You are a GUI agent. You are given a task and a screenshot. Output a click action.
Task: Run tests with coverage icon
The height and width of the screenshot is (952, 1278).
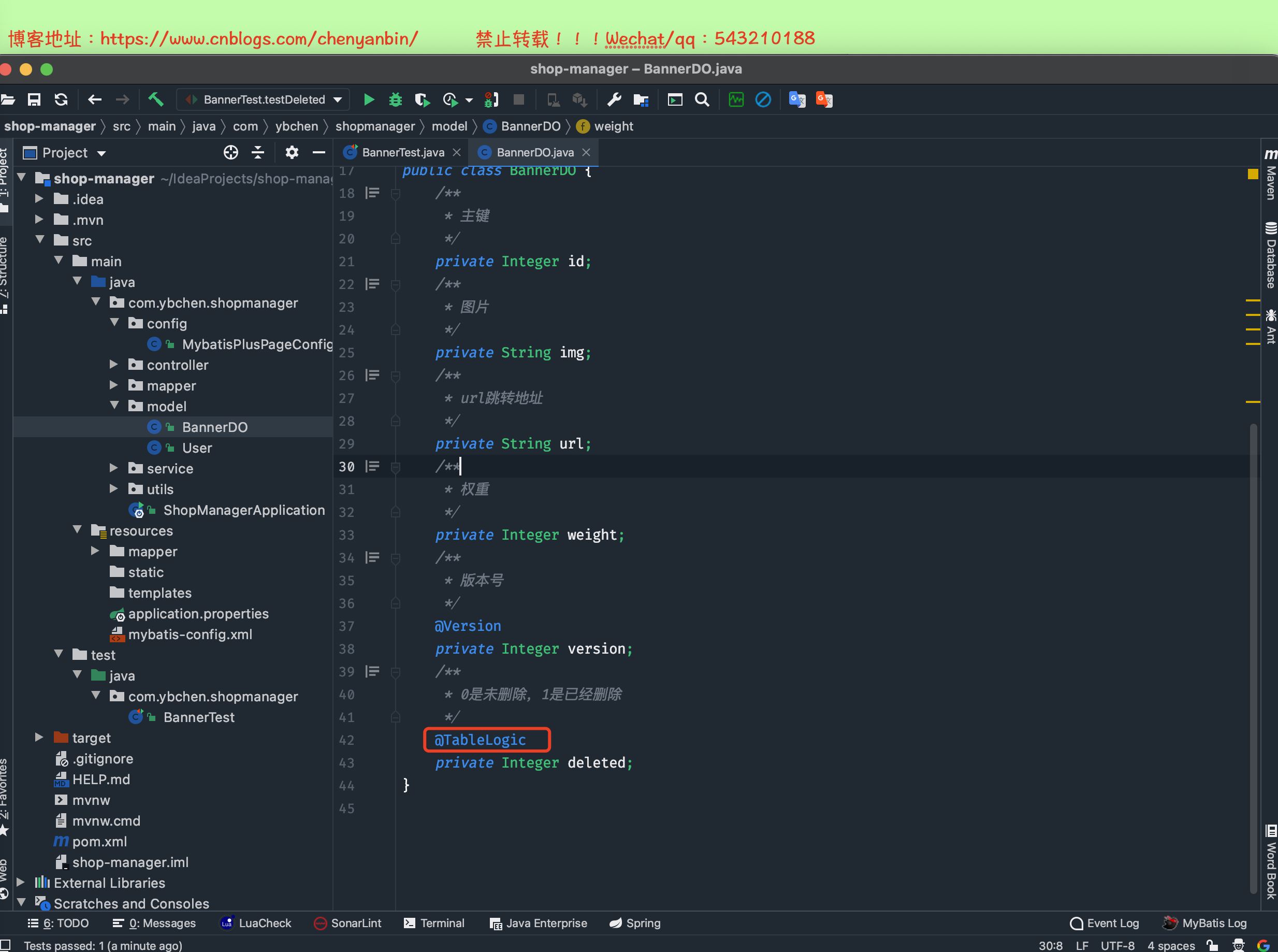423,99
